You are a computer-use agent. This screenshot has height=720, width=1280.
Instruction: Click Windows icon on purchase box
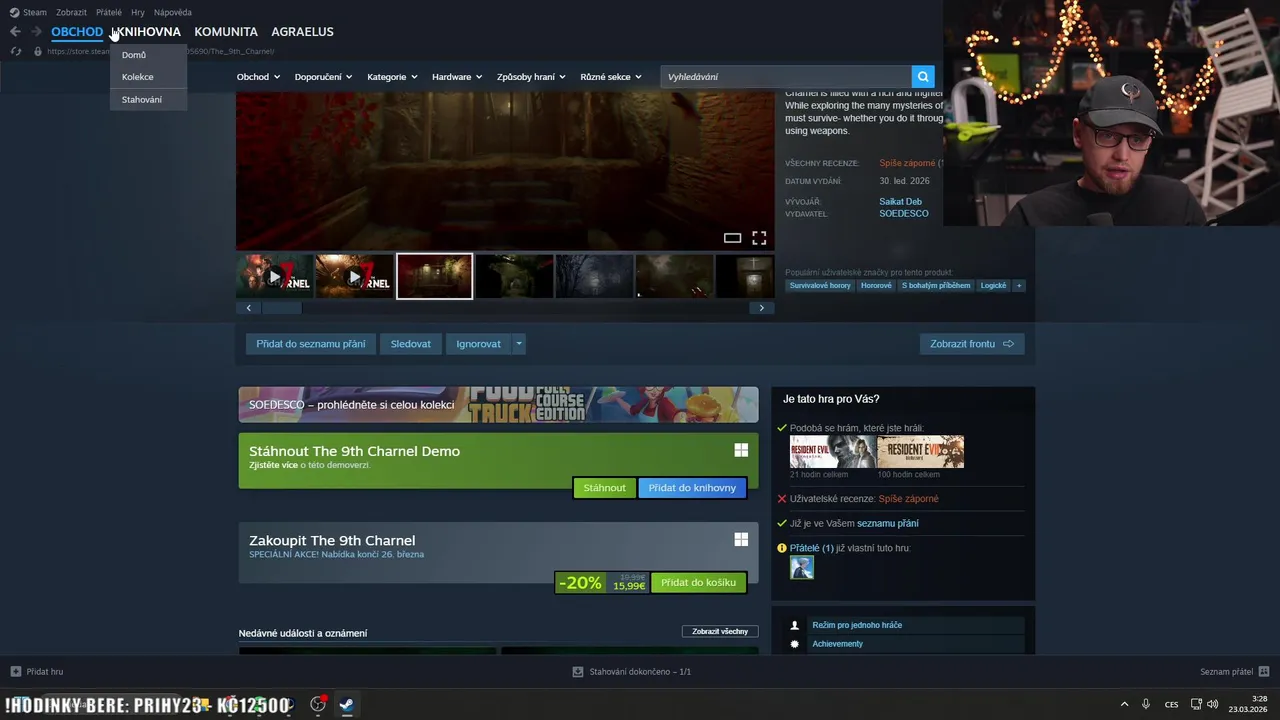click(x=741, y=540)
